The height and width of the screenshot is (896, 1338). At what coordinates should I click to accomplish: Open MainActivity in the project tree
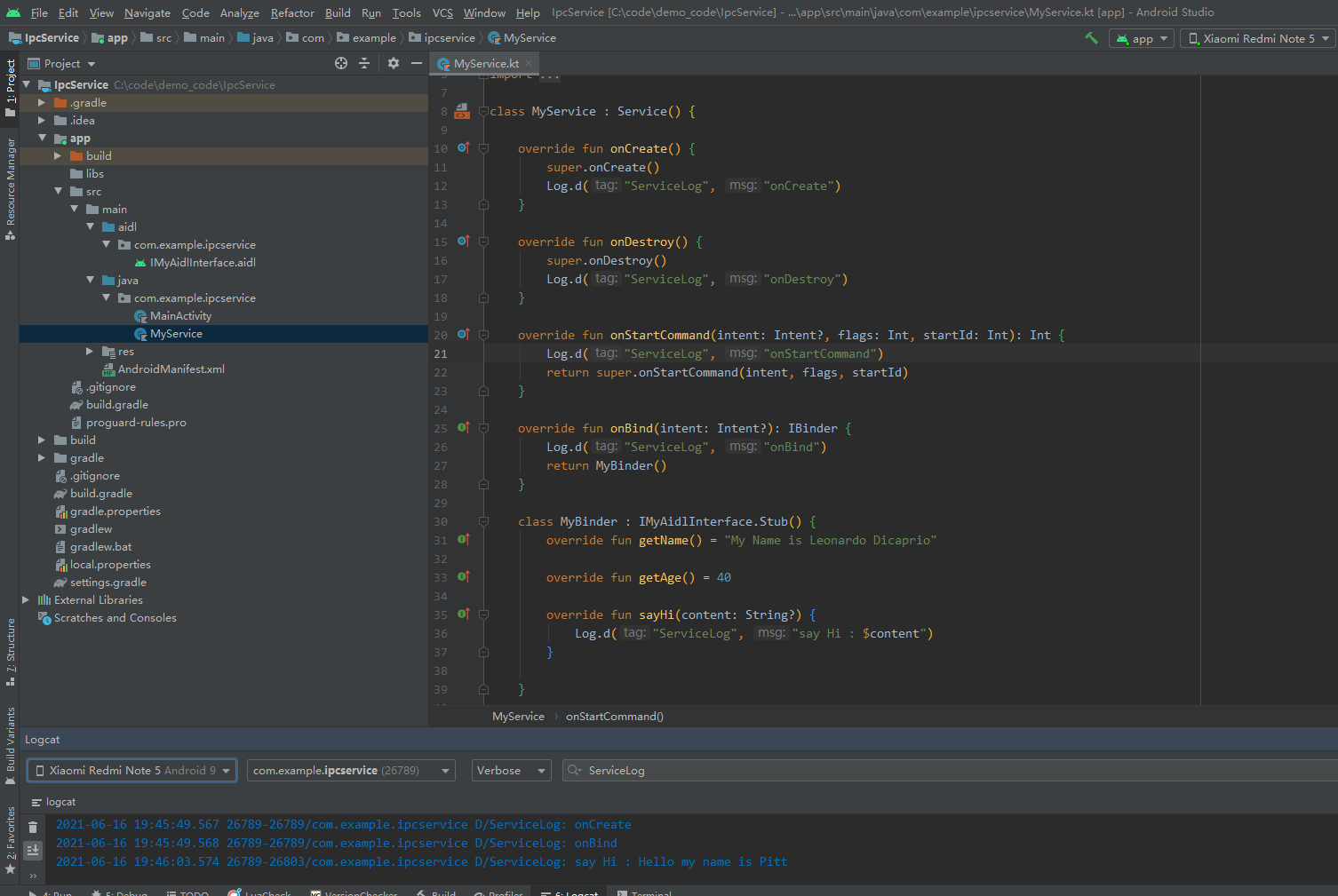180,316
